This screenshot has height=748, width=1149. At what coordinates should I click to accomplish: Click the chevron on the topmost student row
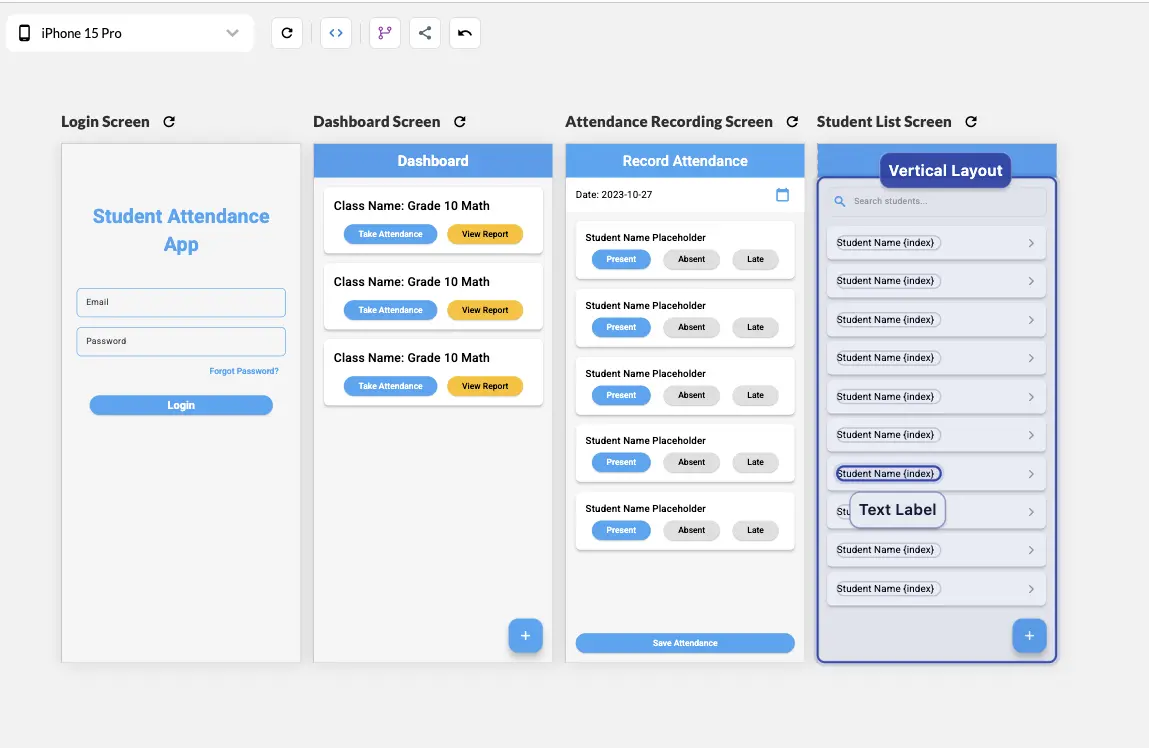1031,243
